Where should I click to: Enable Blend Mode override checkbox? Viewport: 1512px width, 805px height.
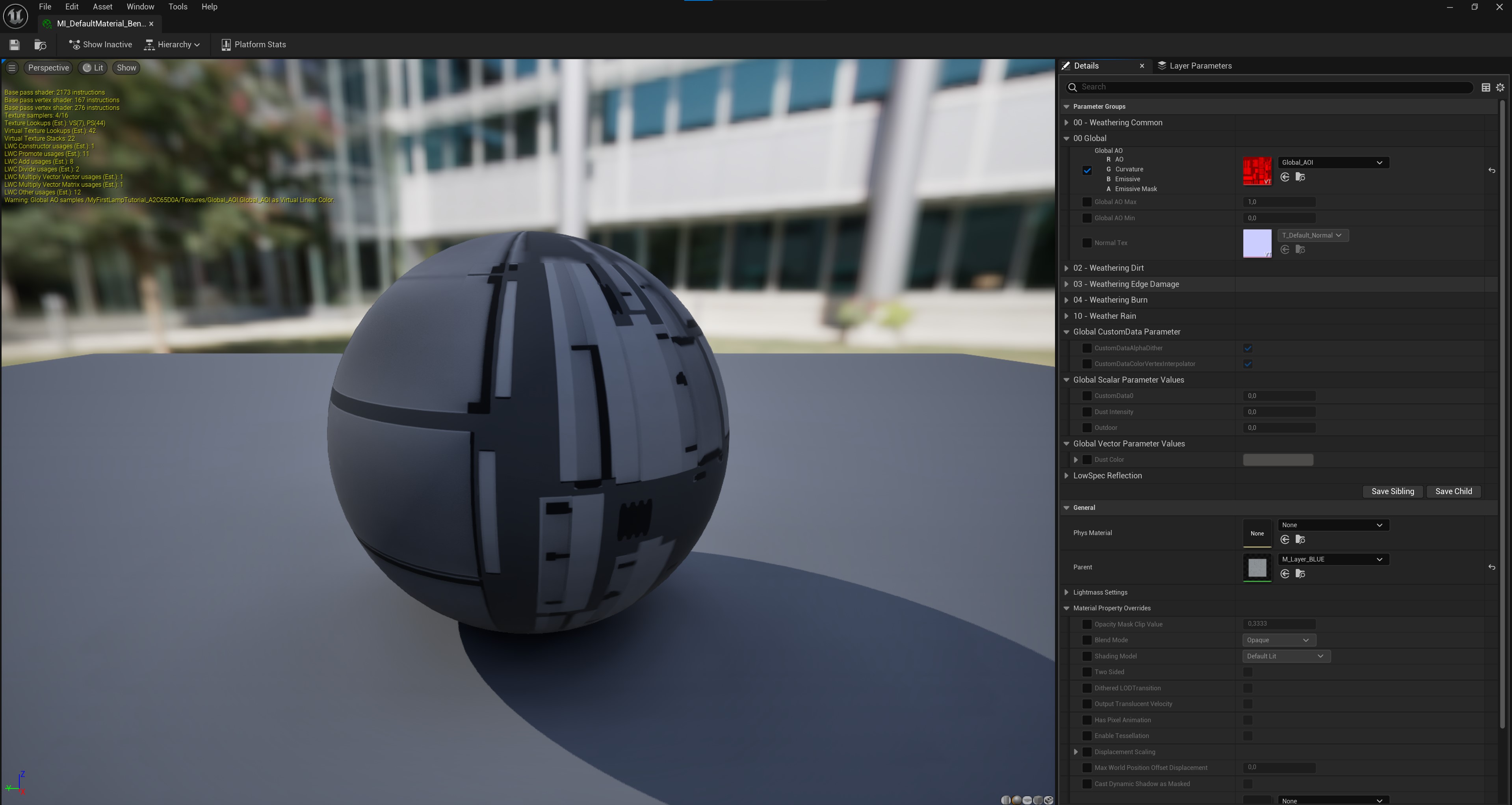(1087, 640)
